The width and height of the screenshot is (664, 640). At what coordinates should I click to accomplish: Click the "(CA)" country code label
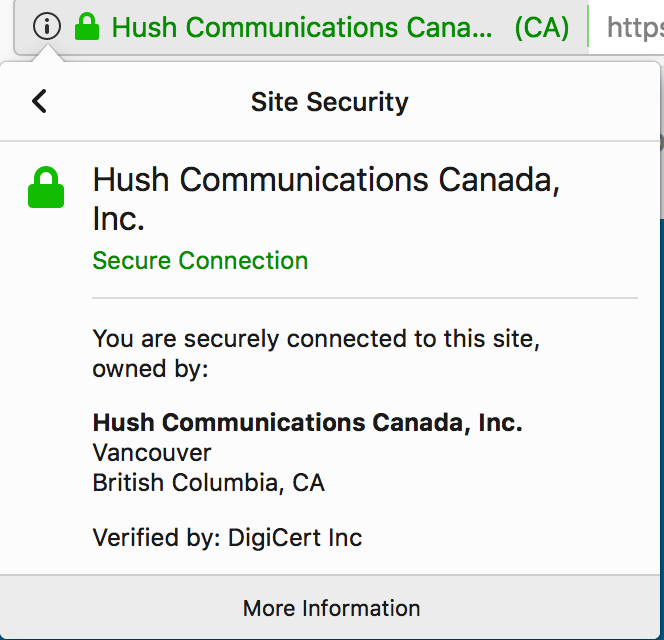click(542, 27)
